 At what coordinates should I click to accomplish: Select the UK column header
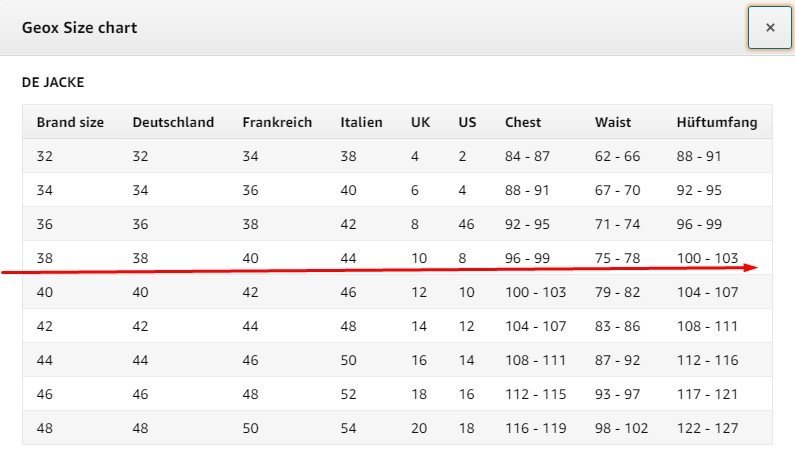[420, 122]
